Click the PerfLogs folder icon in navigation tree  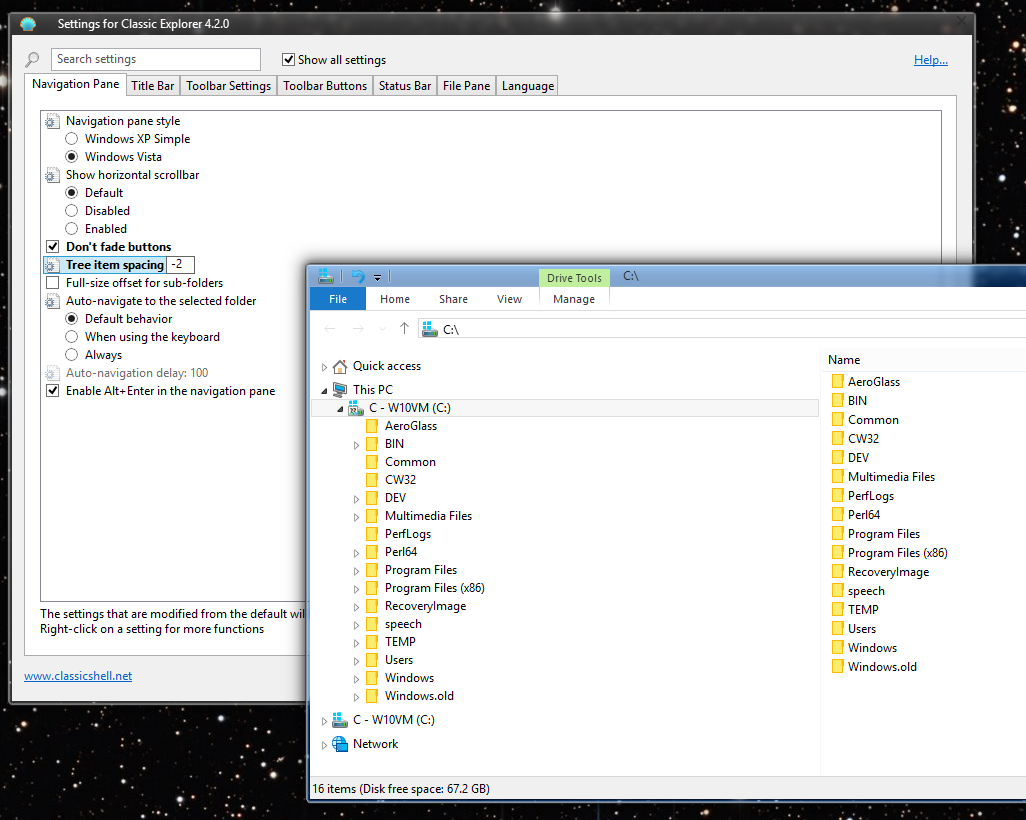pos(372,534)
